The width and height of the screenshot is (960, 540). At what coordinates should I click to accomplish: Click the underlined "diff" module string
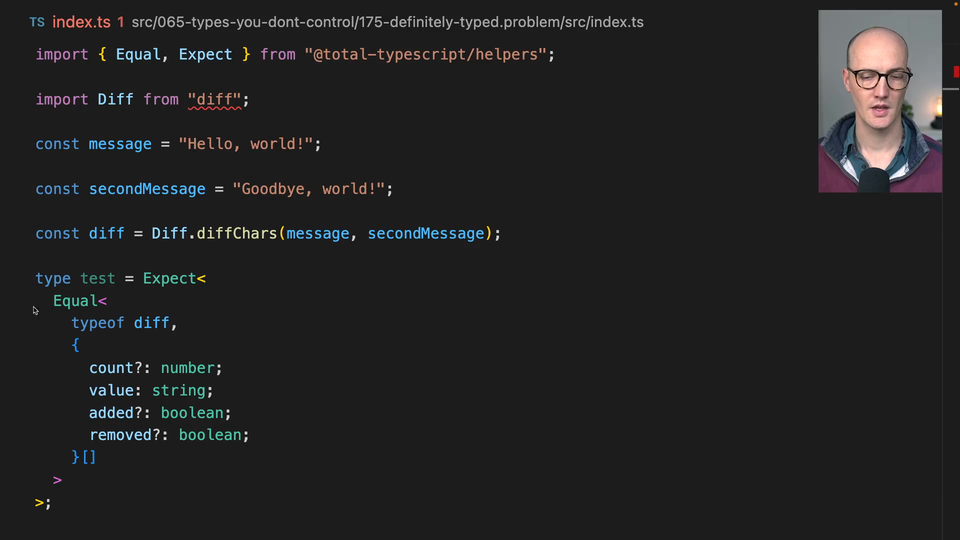pos(214,100)
